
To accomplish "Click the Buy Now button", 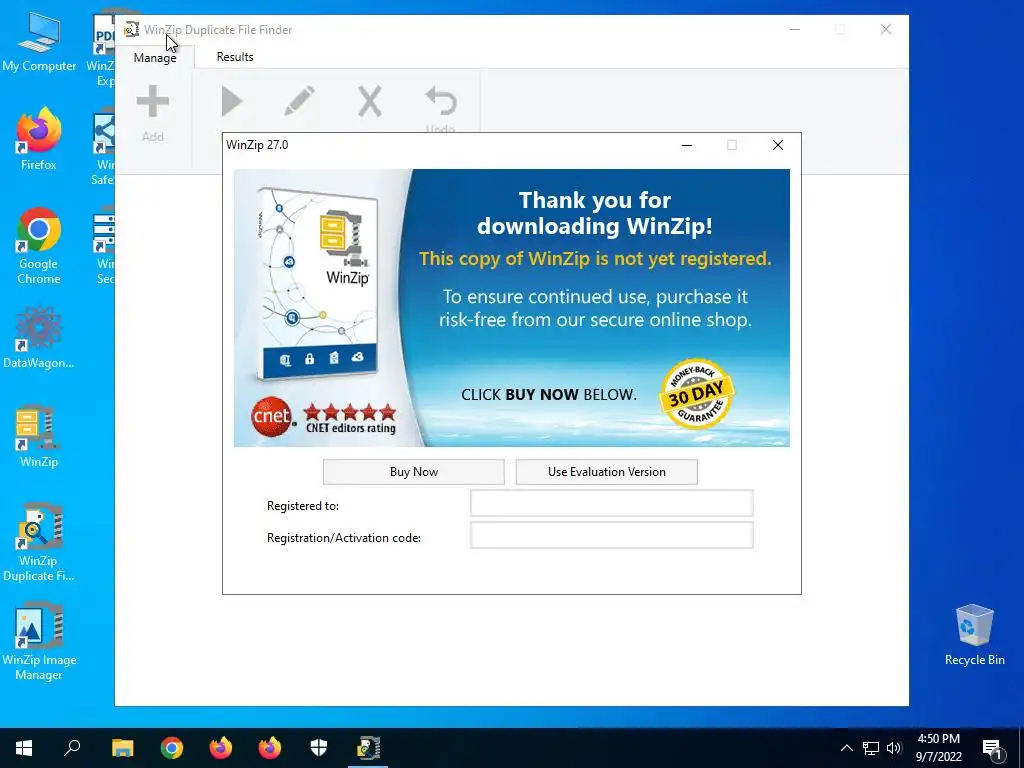I will 413,472.
